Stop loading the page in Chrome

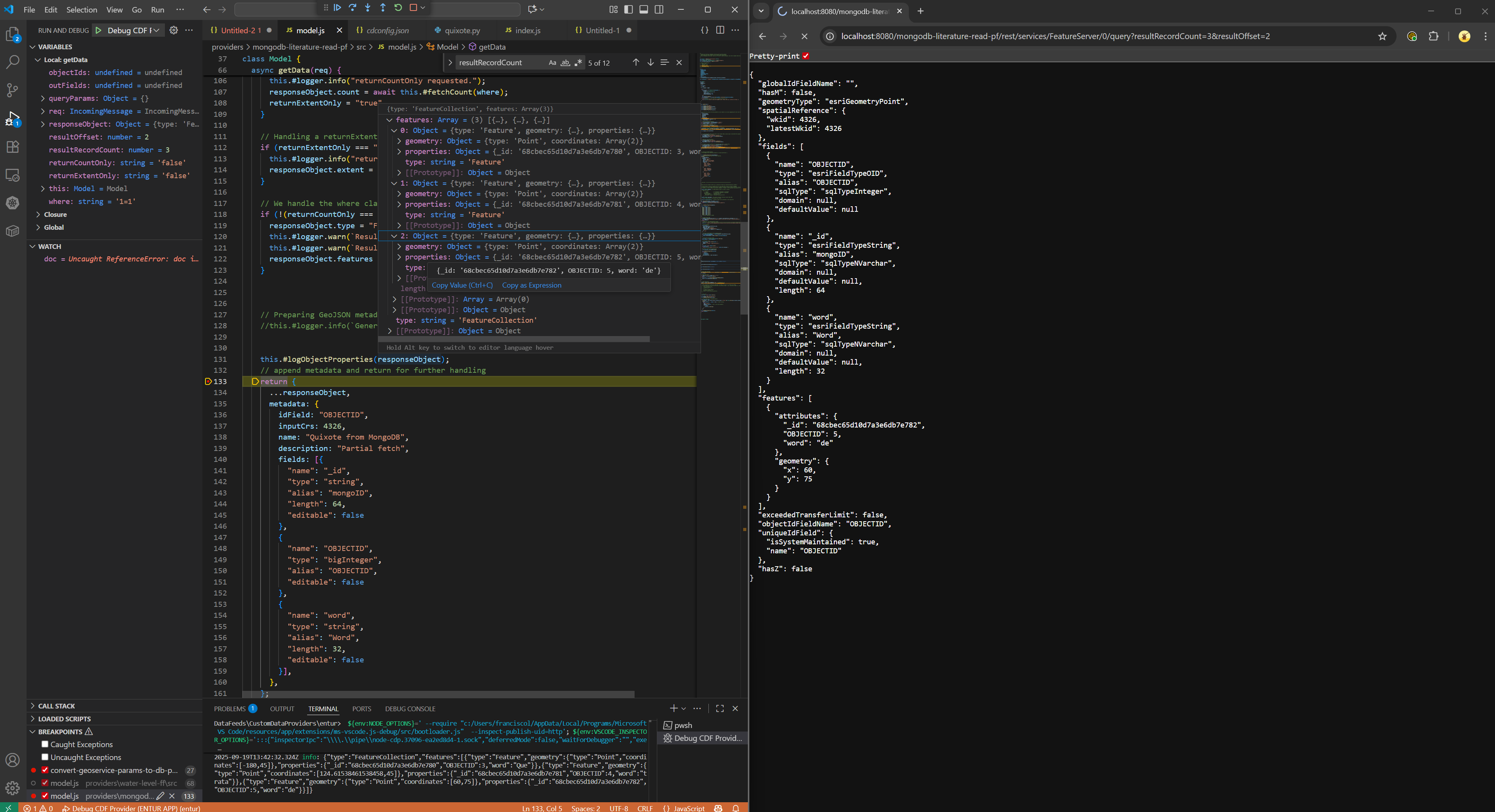tap(804, 36)
